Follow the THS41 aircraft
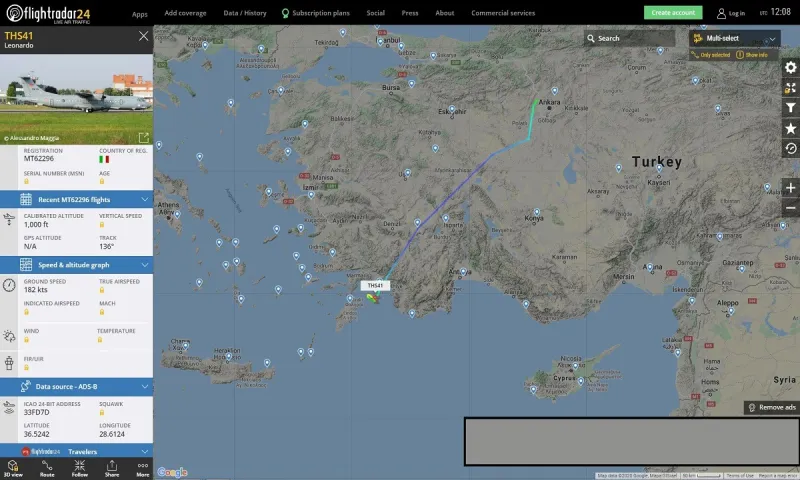Viewport: 800px width, 480px height. (x=80, y=468)
